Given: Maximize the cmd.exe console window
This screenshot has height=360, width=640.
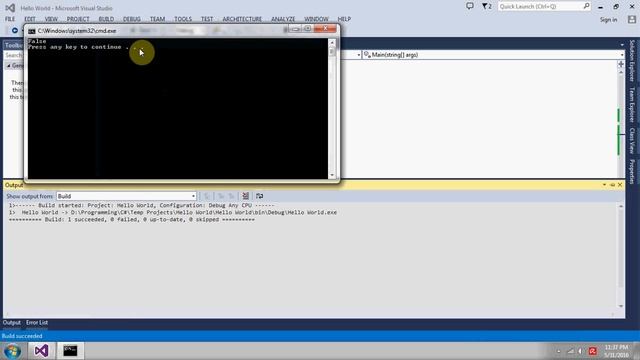Looking at the screenshot, I should coord(307,29).
